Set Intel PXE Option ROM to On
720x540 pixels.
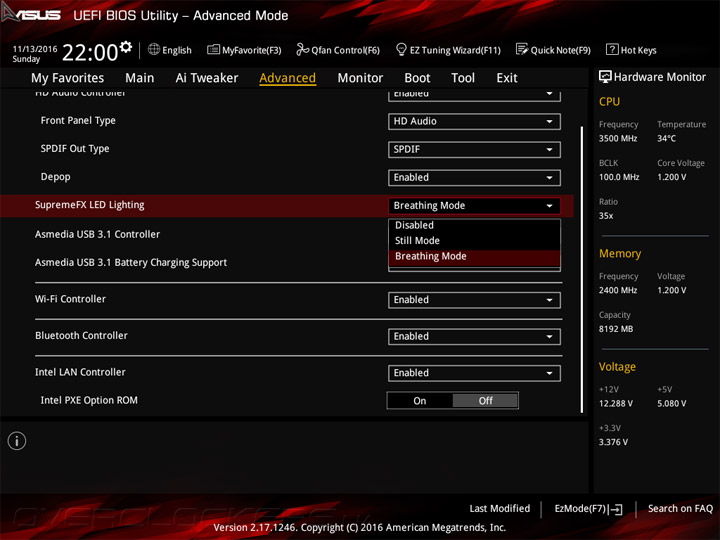(x=420, y=401)
